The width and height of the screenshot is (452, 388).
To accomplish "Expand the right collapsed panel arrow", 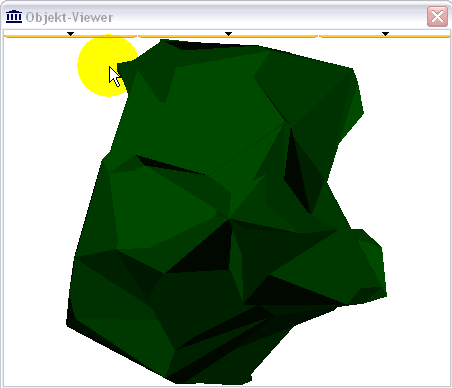I will pyautogui.click(x=385, y=34).
